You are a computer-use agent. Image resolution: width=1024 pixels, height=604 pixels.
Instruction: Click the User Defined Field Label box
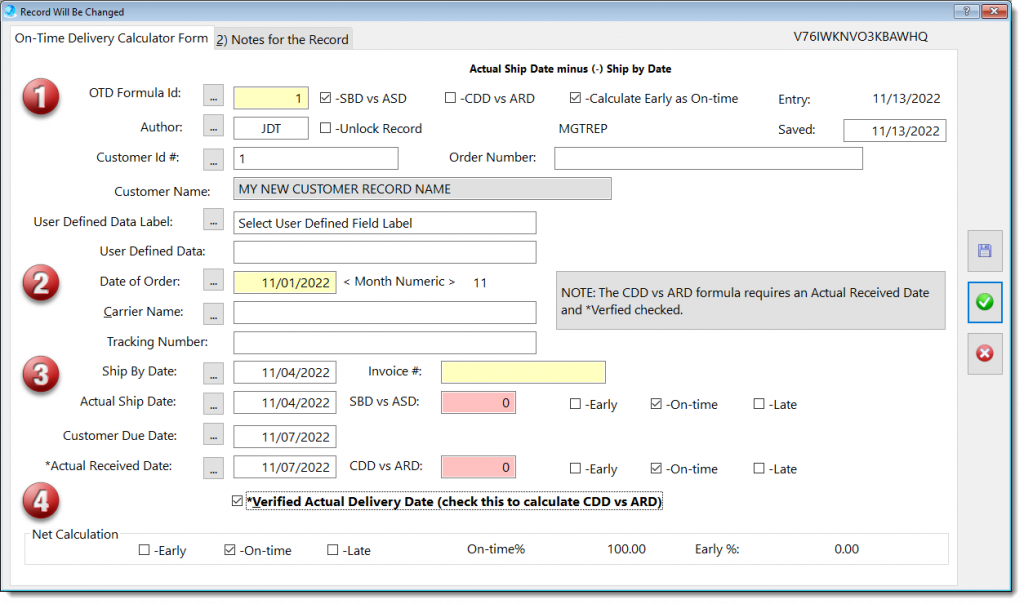click(x=385, y=223)
